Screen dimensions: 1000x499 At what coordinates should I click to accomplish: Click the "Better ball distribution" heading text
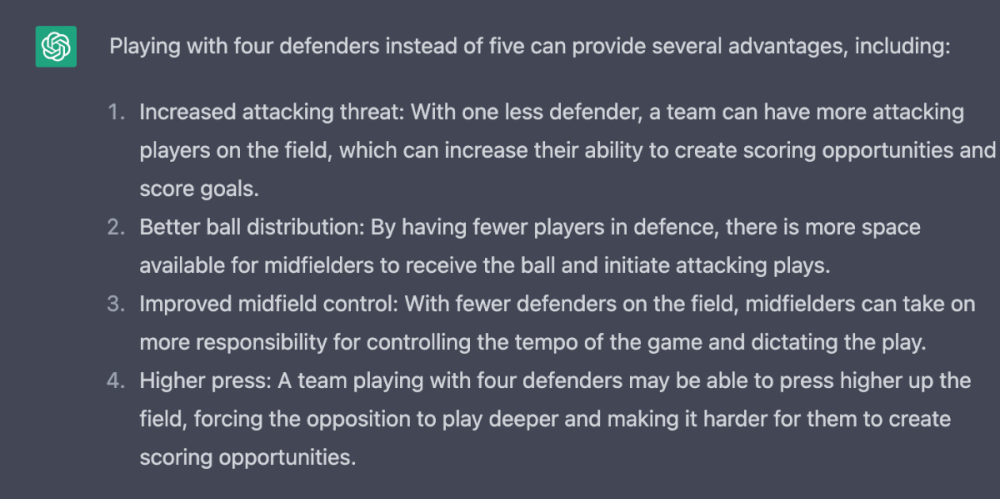[251, 228]
